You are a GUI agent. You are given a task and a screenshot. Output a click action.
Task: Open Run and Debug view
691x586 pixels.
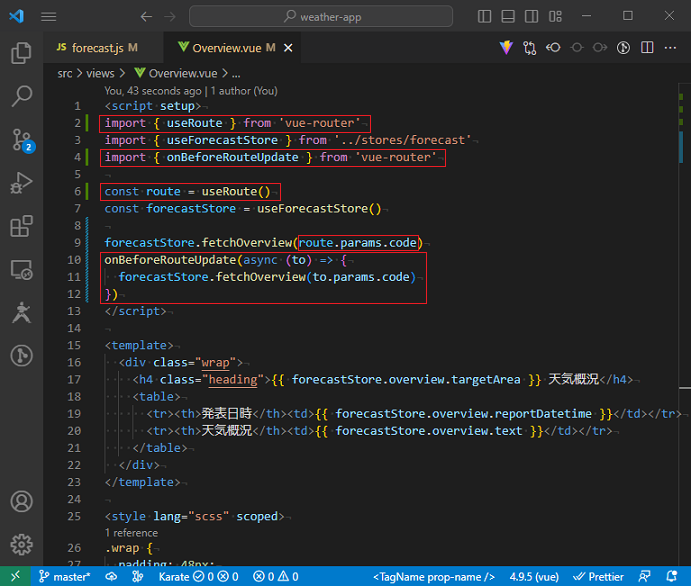pyautogui.click(x=21, y=182)
